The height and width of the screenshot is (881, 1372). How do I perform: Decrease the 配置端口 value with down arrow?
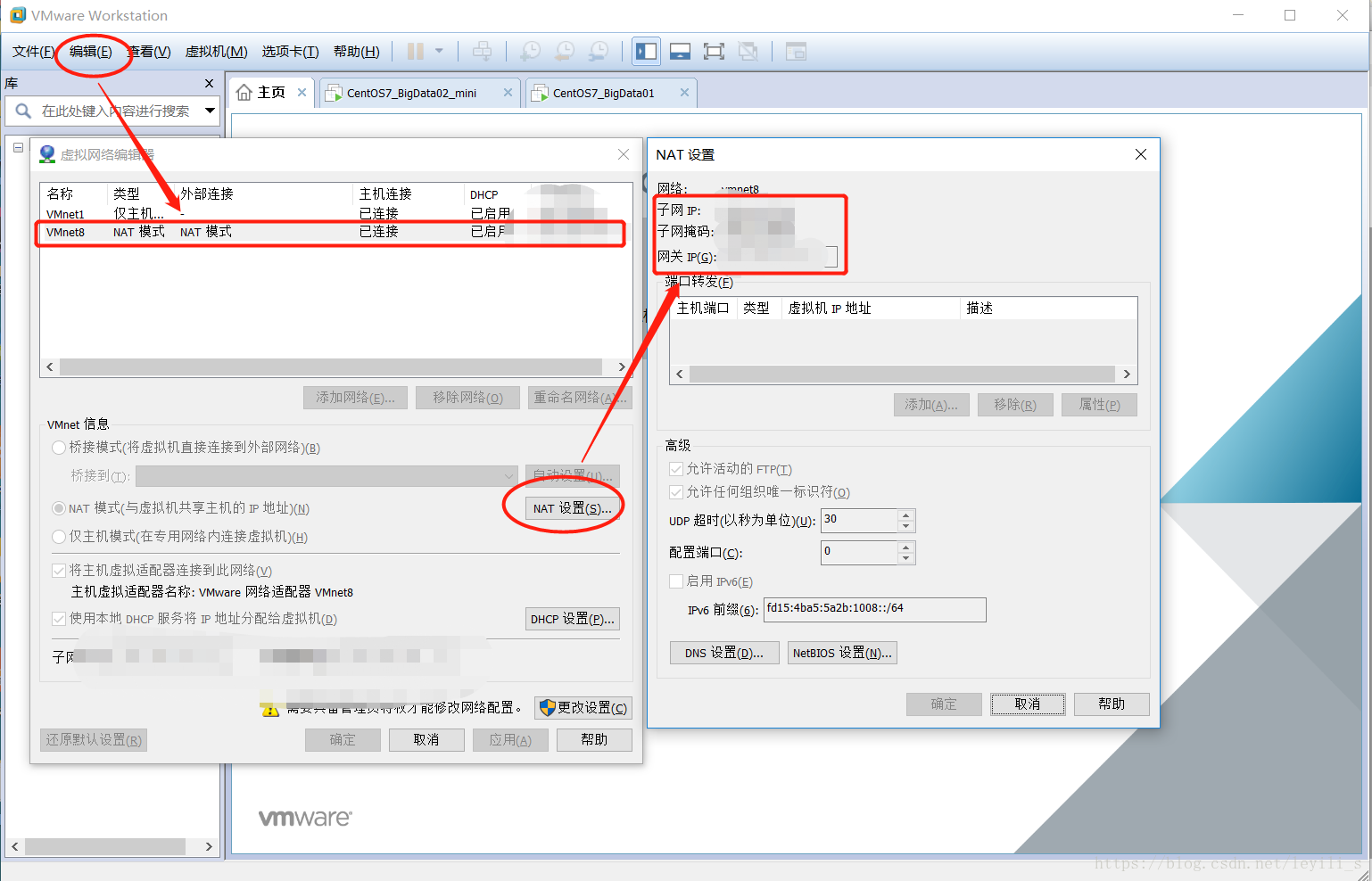pyautogui.click(x=906, y=558)
